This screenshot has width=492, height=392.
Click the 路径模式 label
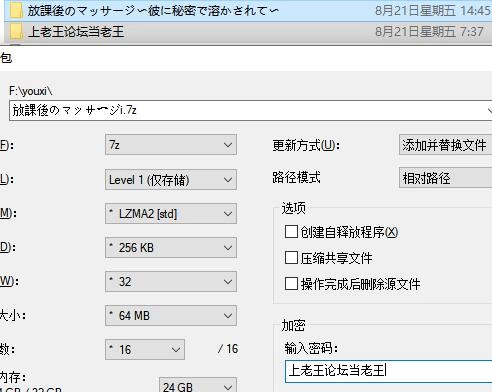pyautogui.click(x=296, y=177)
